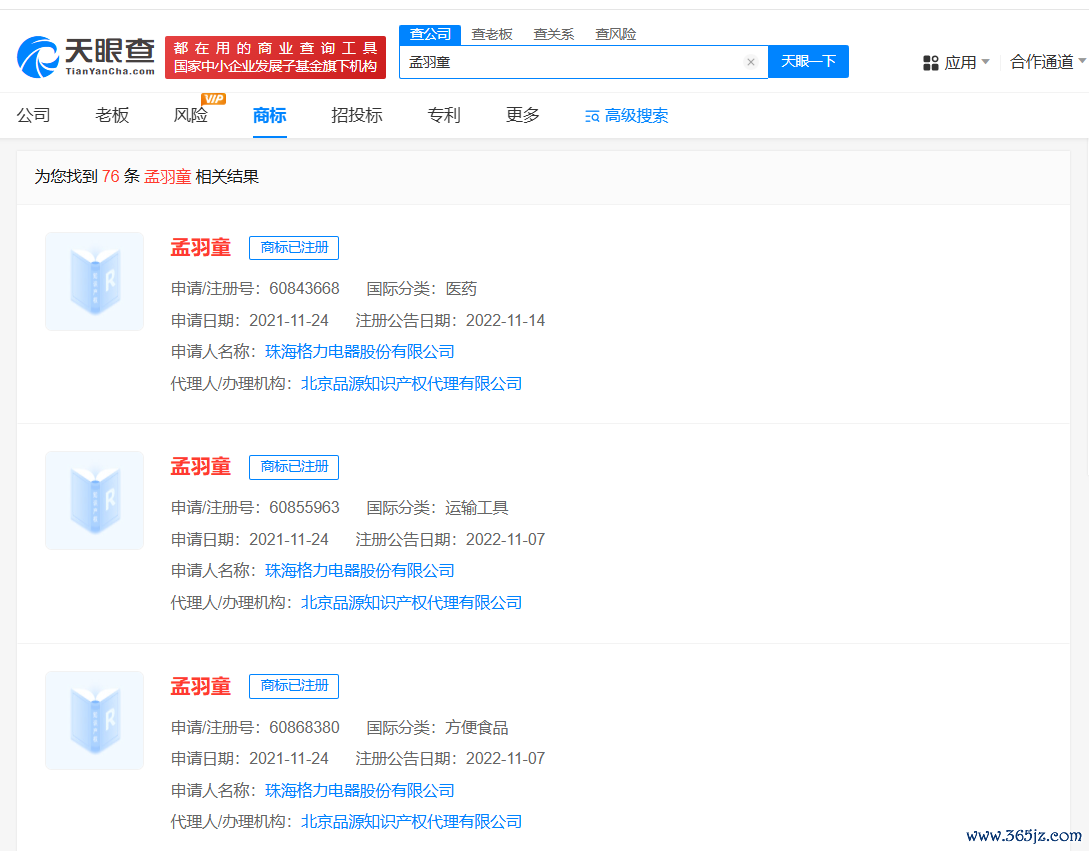
Task: Click the red promo banner 都在用的商业查询工具
Action: [x=275, y=57]
